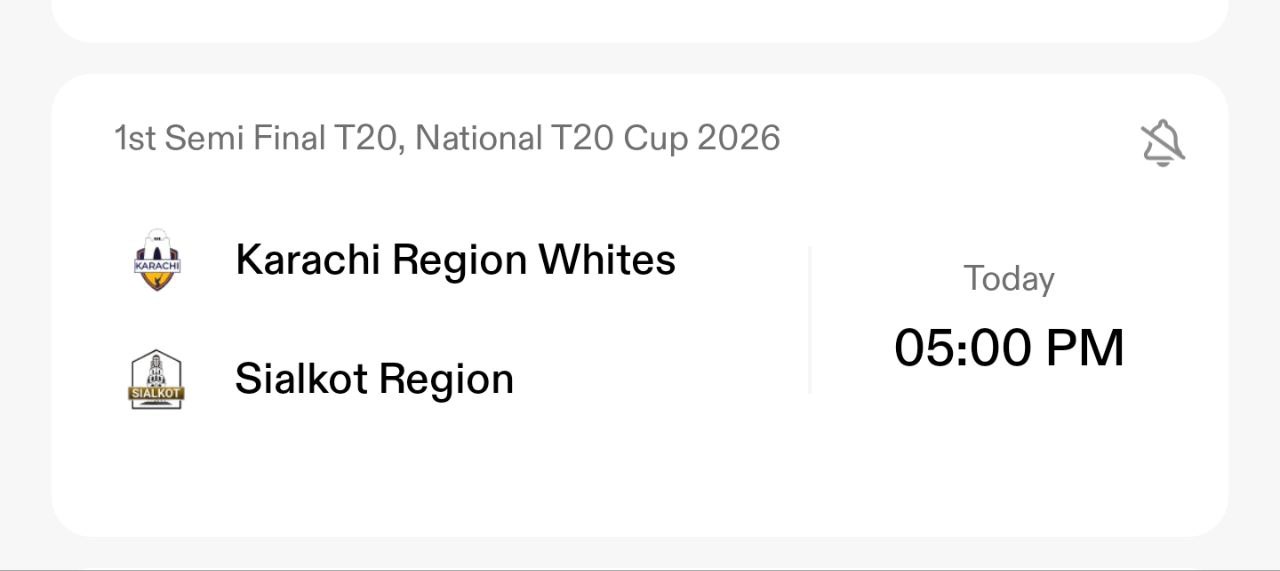
Task: Click the 2026 year in the match title
Action: point(738,138)
